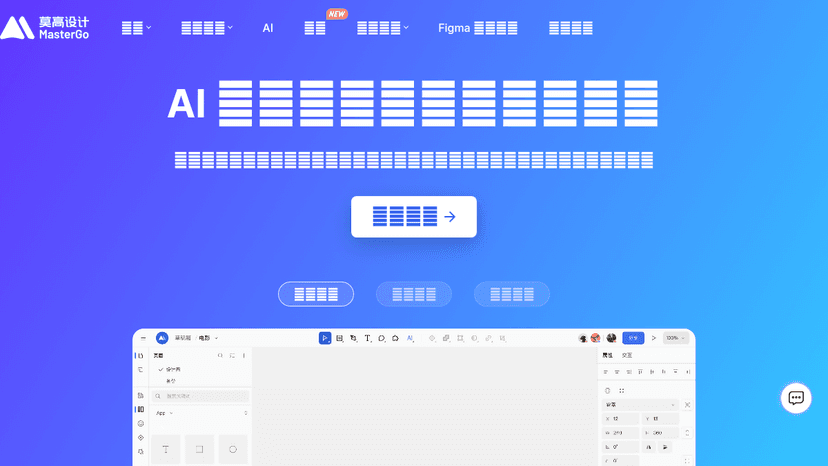Select the Move pointer tool in editor toolbar
Screen dimensions: 828x466
point(325,338)
